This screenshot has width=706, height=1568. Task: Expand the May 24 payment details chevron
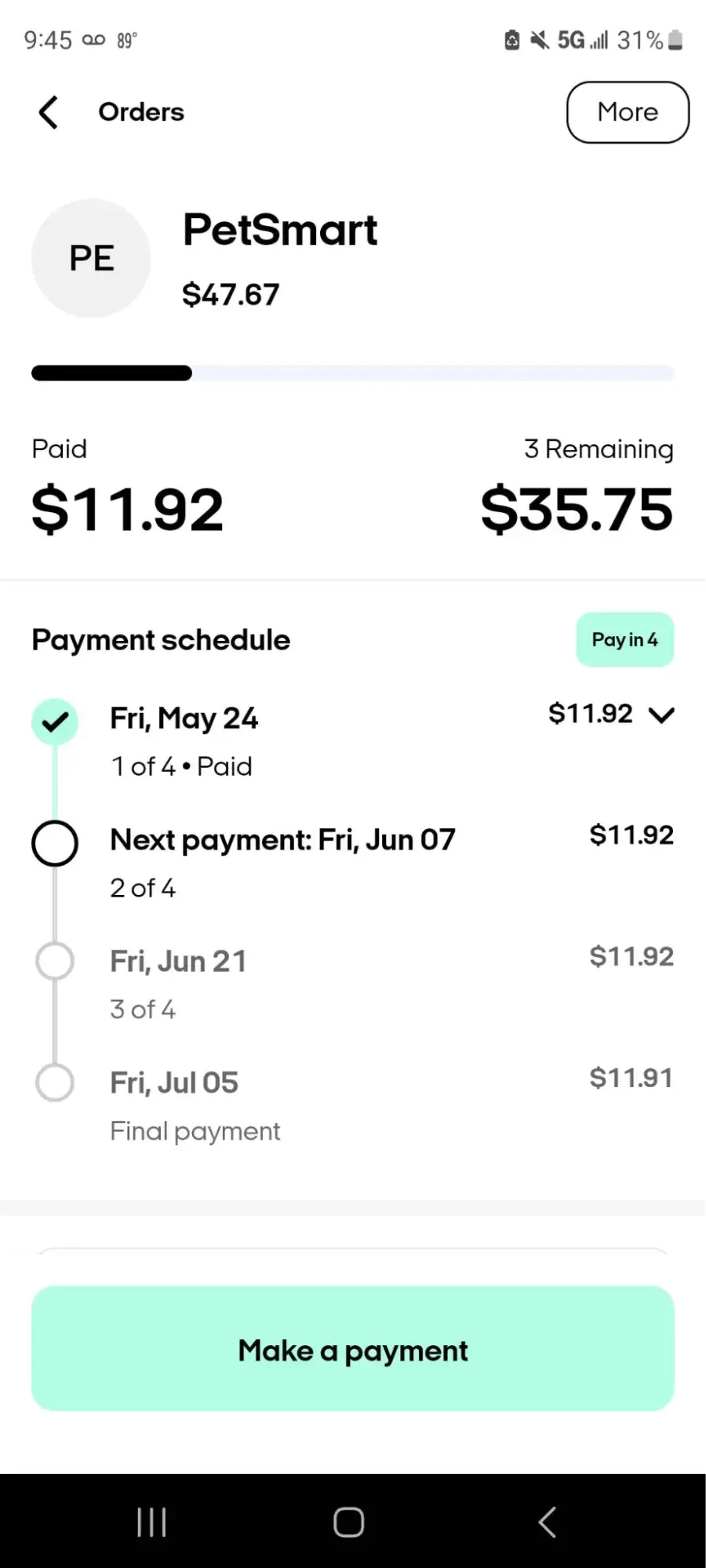point(662,715)
